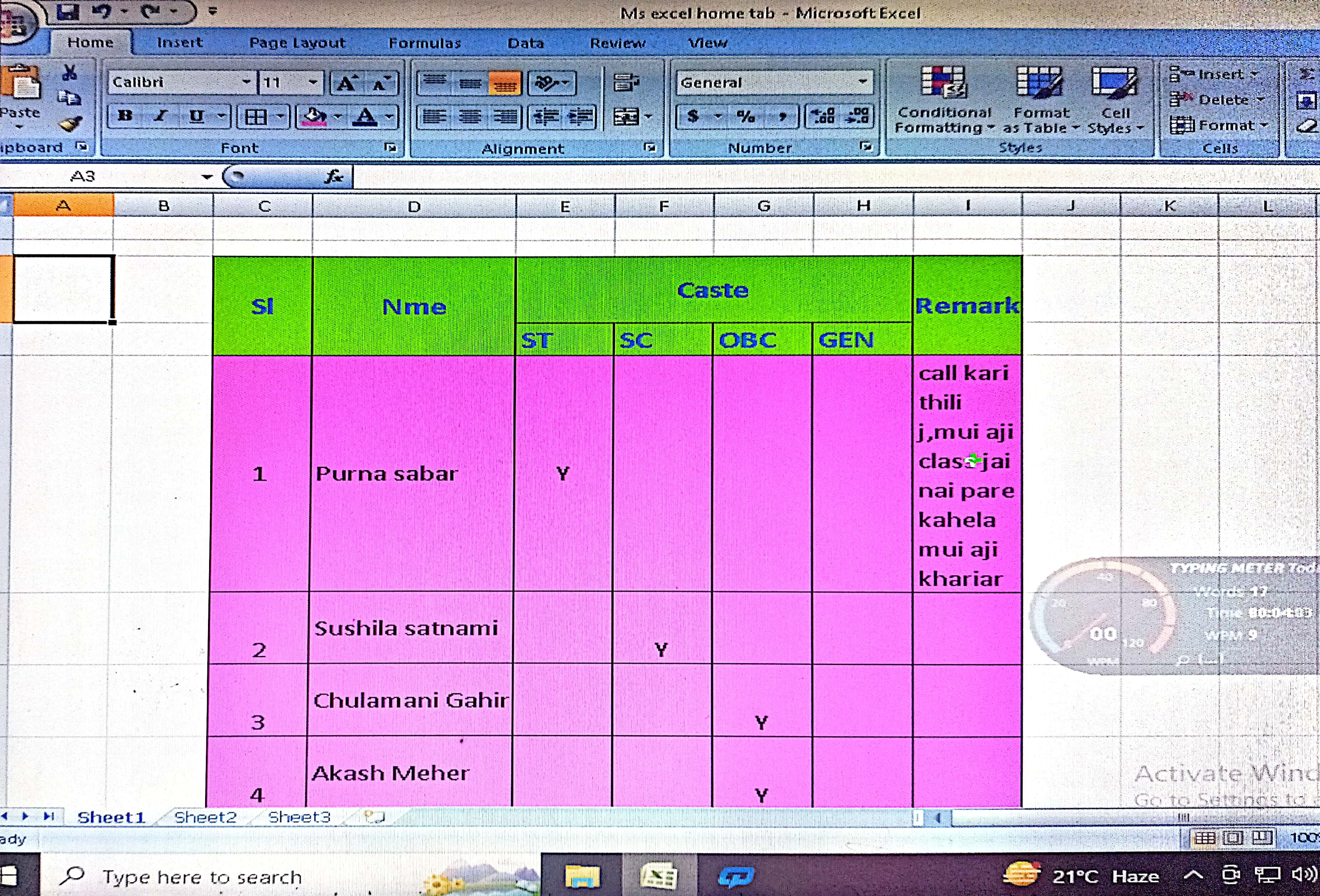Screen dimensions: 1320x896
Task: Open the General number format dropdown
Action: [863, 82]
